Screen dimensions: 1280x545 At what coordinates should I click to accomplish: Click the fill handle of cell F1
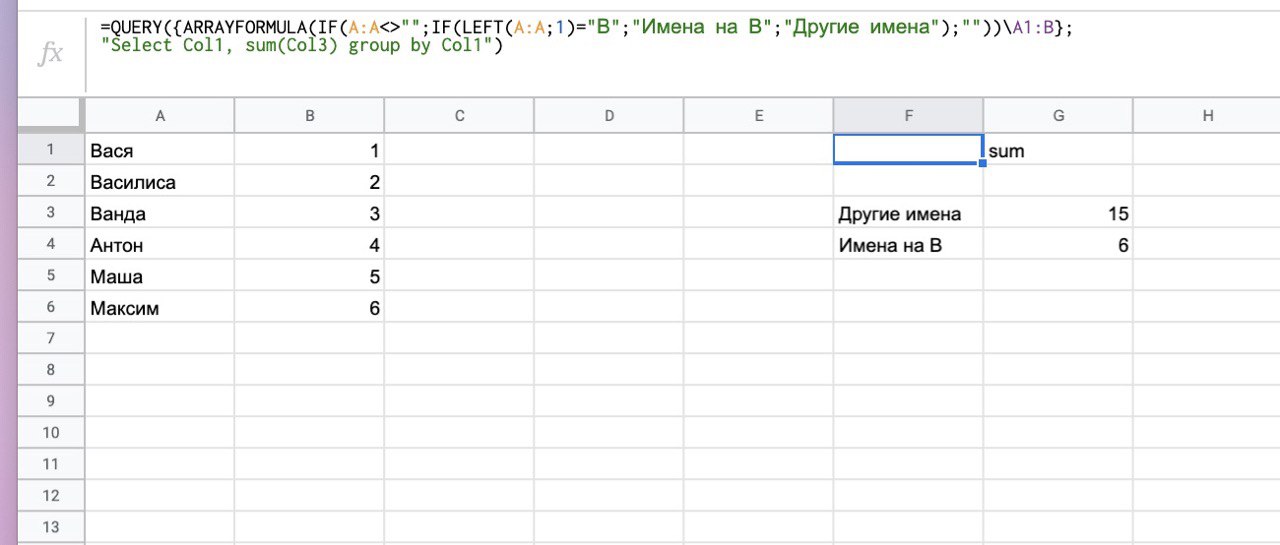tap(983, 163)
